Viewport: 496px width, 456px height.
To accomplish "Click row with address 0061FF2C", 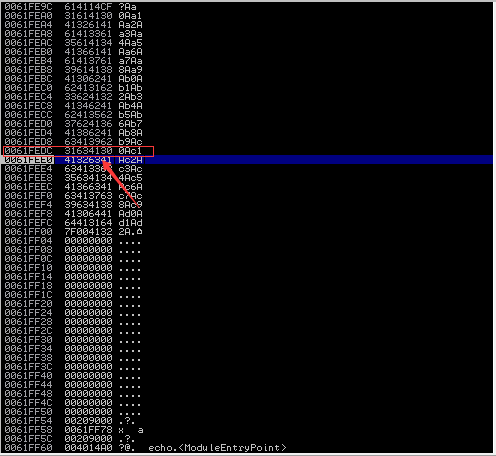I will click(x=247, y=331).
